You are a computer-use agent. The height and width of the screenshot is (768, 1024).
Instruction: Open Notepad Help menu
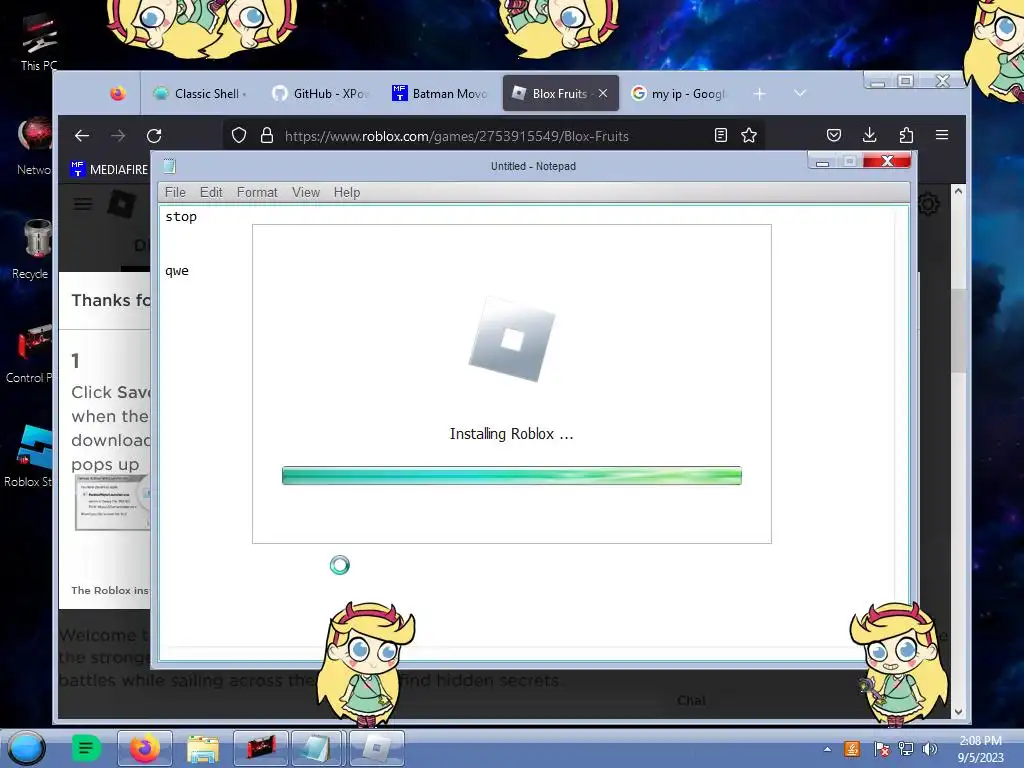coord(347,192)
